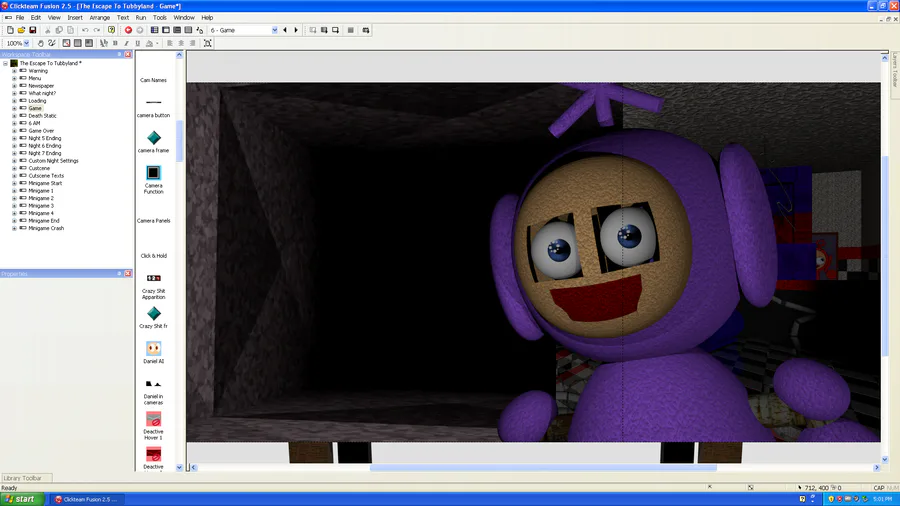Image resolution: width=900 pixels, height=506 pixels.
Task: Open the Window menu
Action: tap(184, 18)
